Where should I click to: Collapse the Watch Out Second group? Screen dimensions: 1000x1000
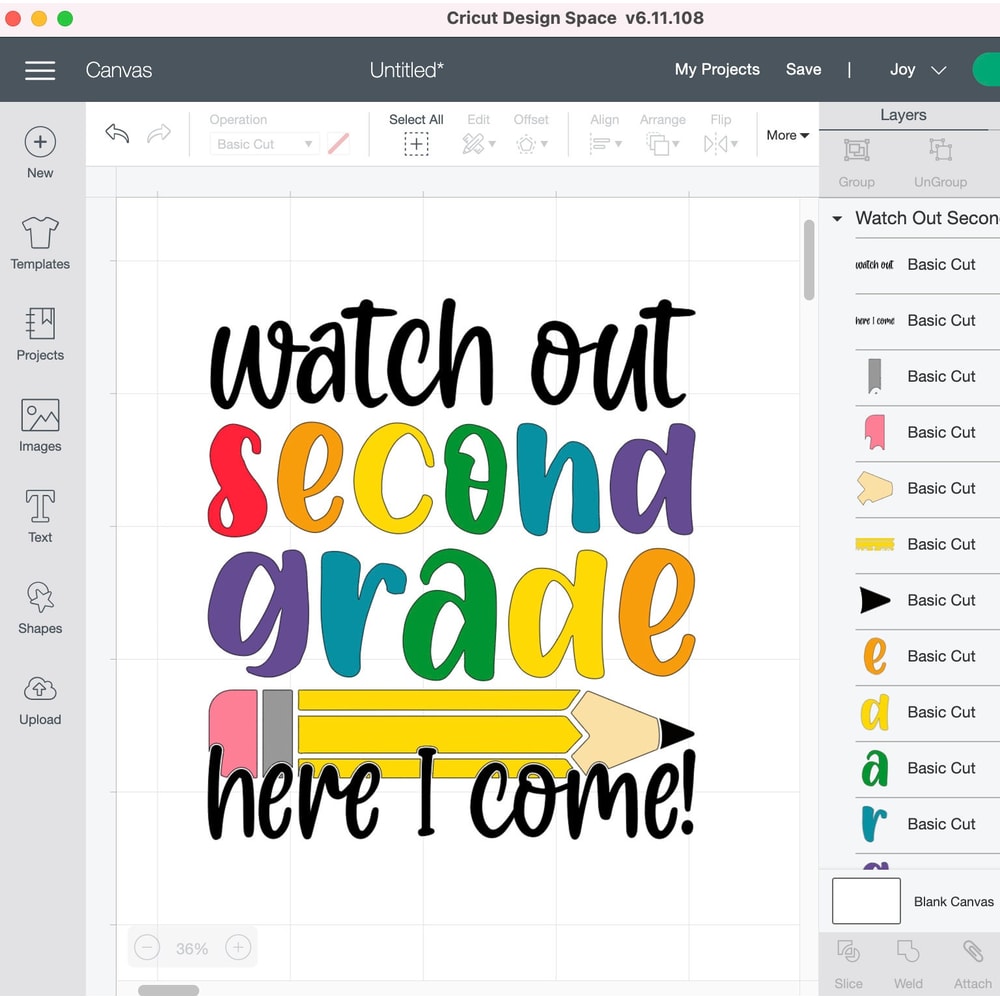836,218
